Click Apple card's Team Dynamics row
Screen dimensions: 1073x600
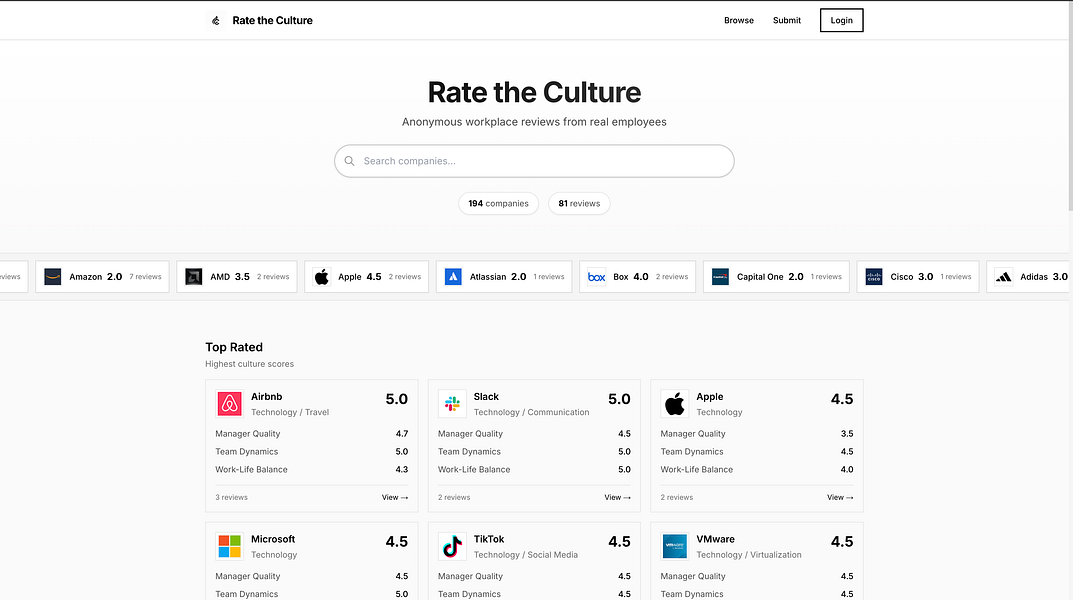(757, 452)
